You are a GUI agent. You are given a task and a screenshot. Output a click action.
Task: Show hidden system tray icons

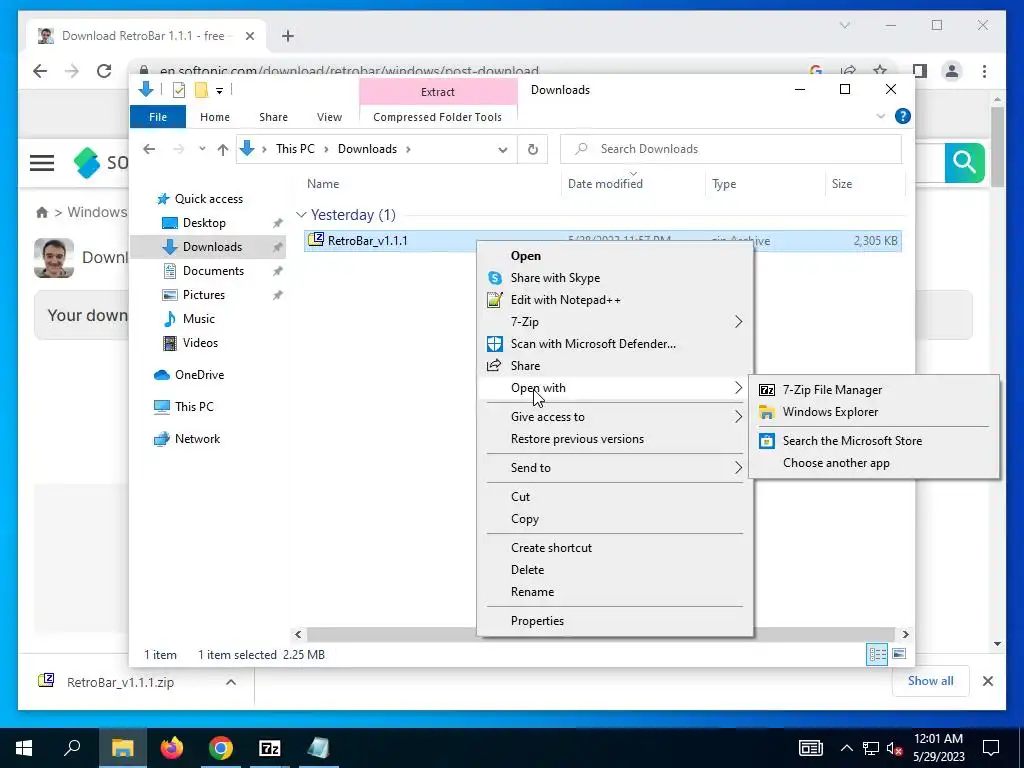[x=846, y=748]
